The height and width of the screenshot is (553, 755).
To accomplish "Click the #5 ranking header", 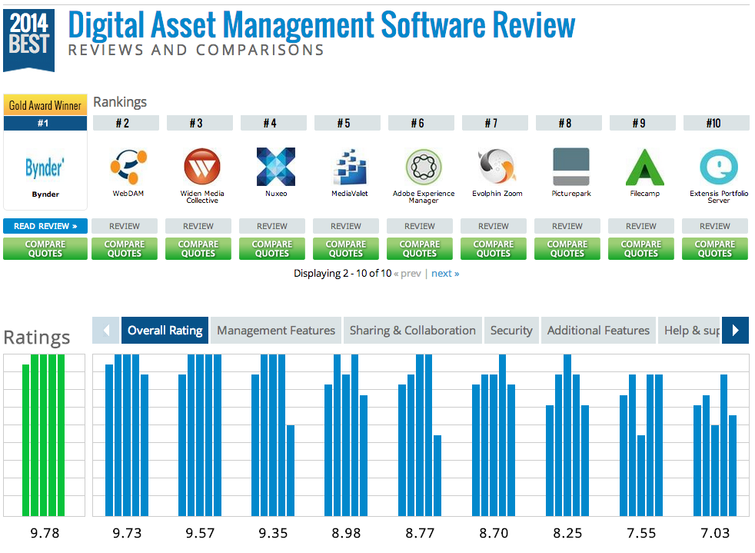I will pyautogui.click(x=347, y=123).
